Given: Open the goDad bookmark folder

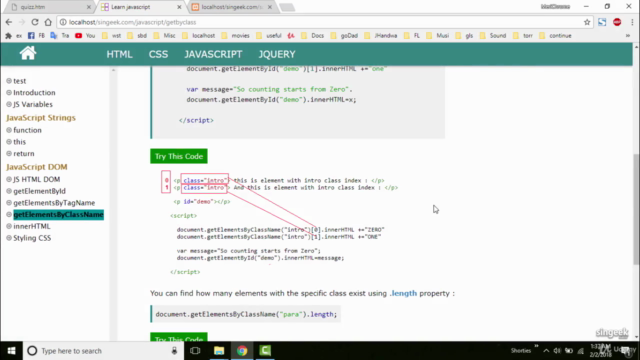Looking at the screenshot, I should pyautogui.click(x=344, y=36).
